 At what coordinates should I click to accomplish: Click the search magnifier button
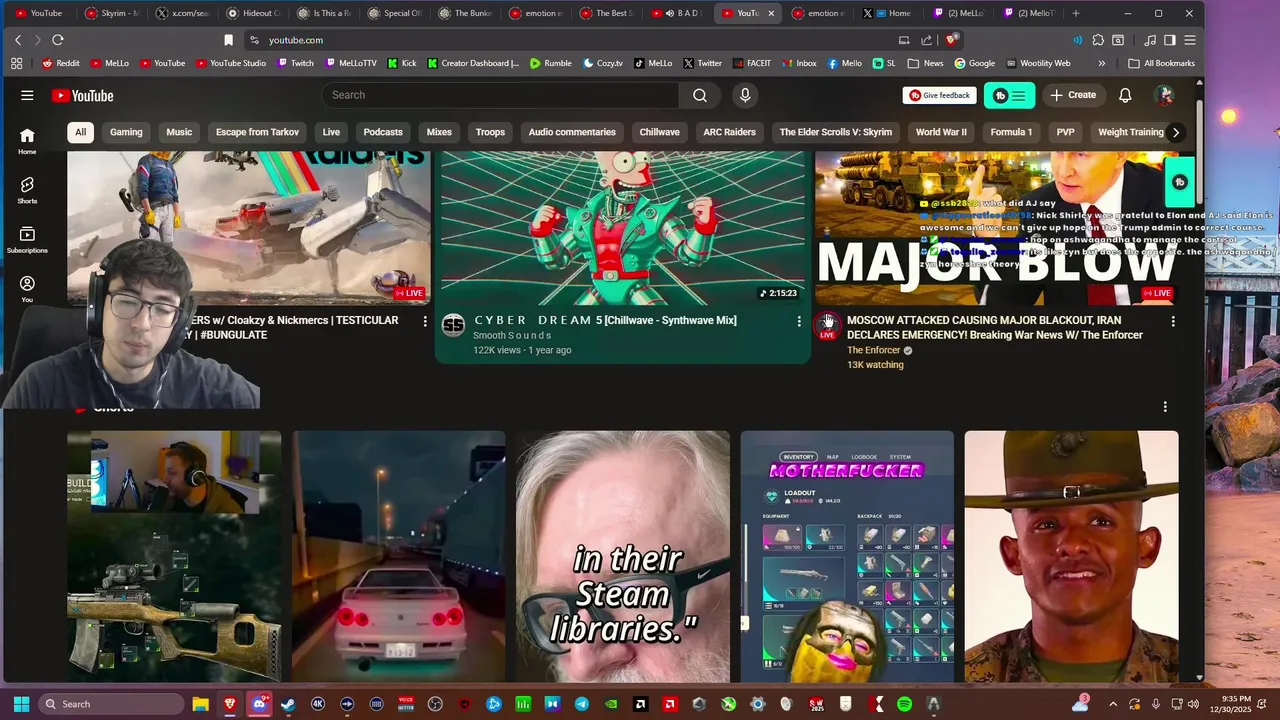[700, 95]
